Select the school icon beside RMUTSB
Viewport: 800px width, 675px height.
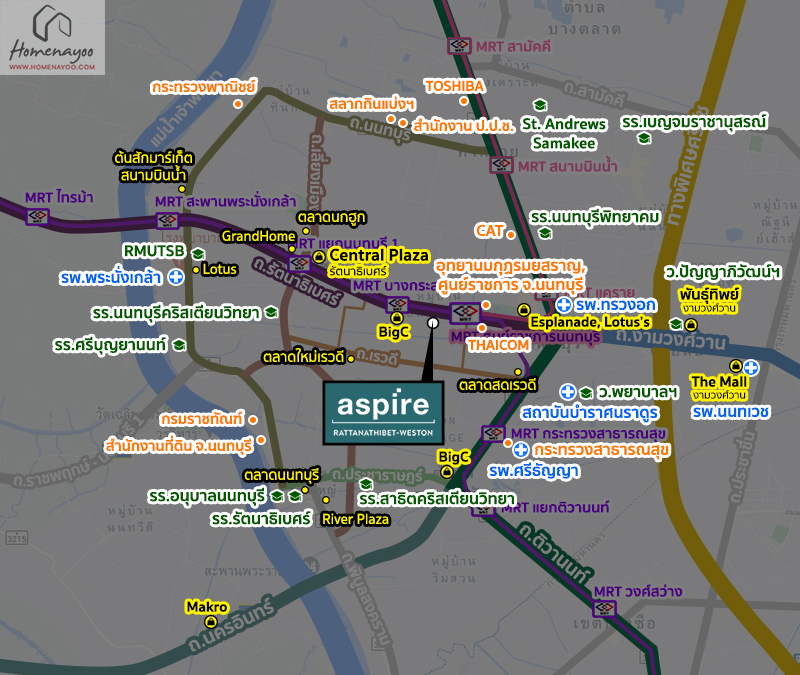tap(198, 253)
